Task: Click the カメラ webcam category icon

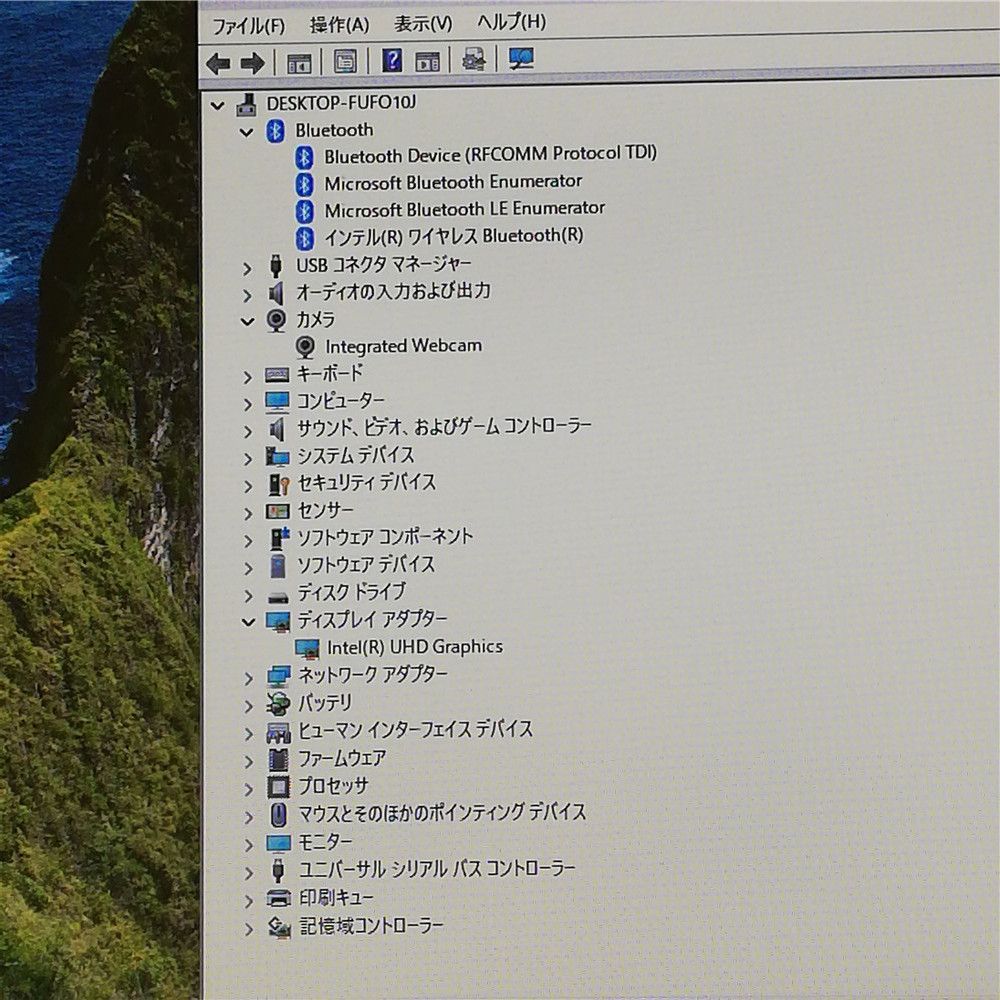Action: point(276,320)
